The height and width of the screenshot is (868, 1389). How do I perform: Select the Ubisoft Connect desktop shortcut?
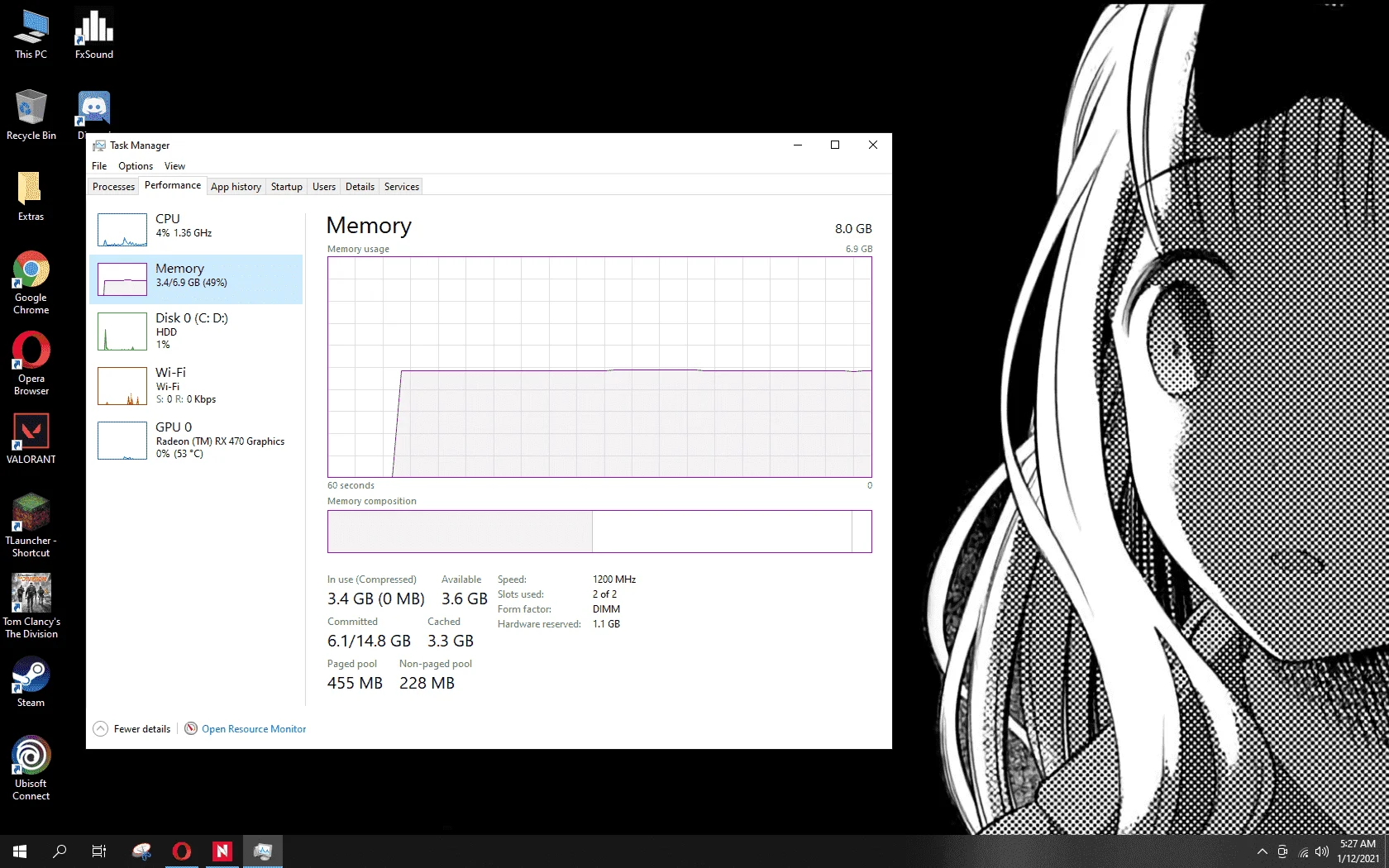(31, 769)
